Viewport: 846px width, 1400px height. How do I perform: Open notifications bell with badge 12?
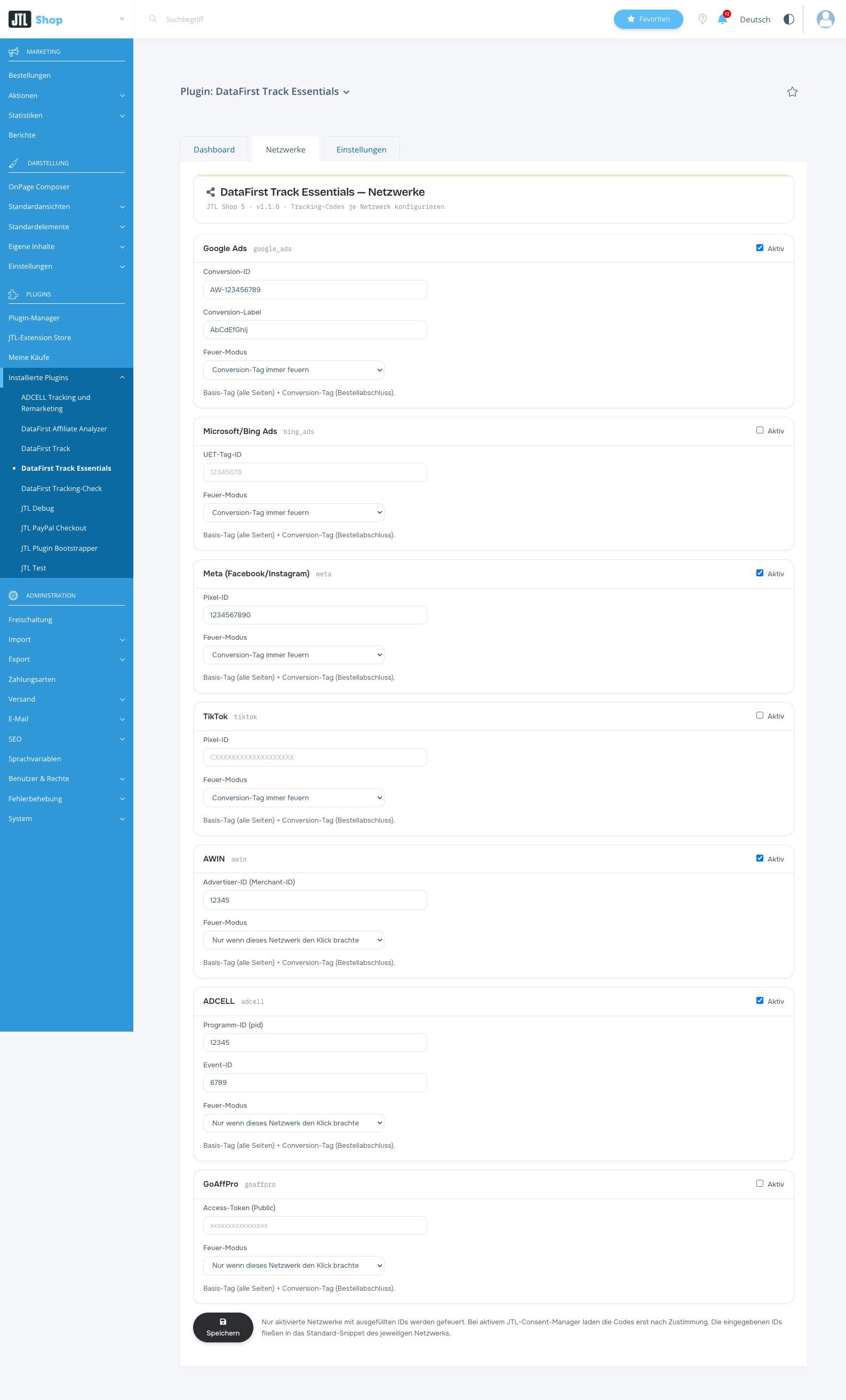pyautogui.click(x=723, y=19)
